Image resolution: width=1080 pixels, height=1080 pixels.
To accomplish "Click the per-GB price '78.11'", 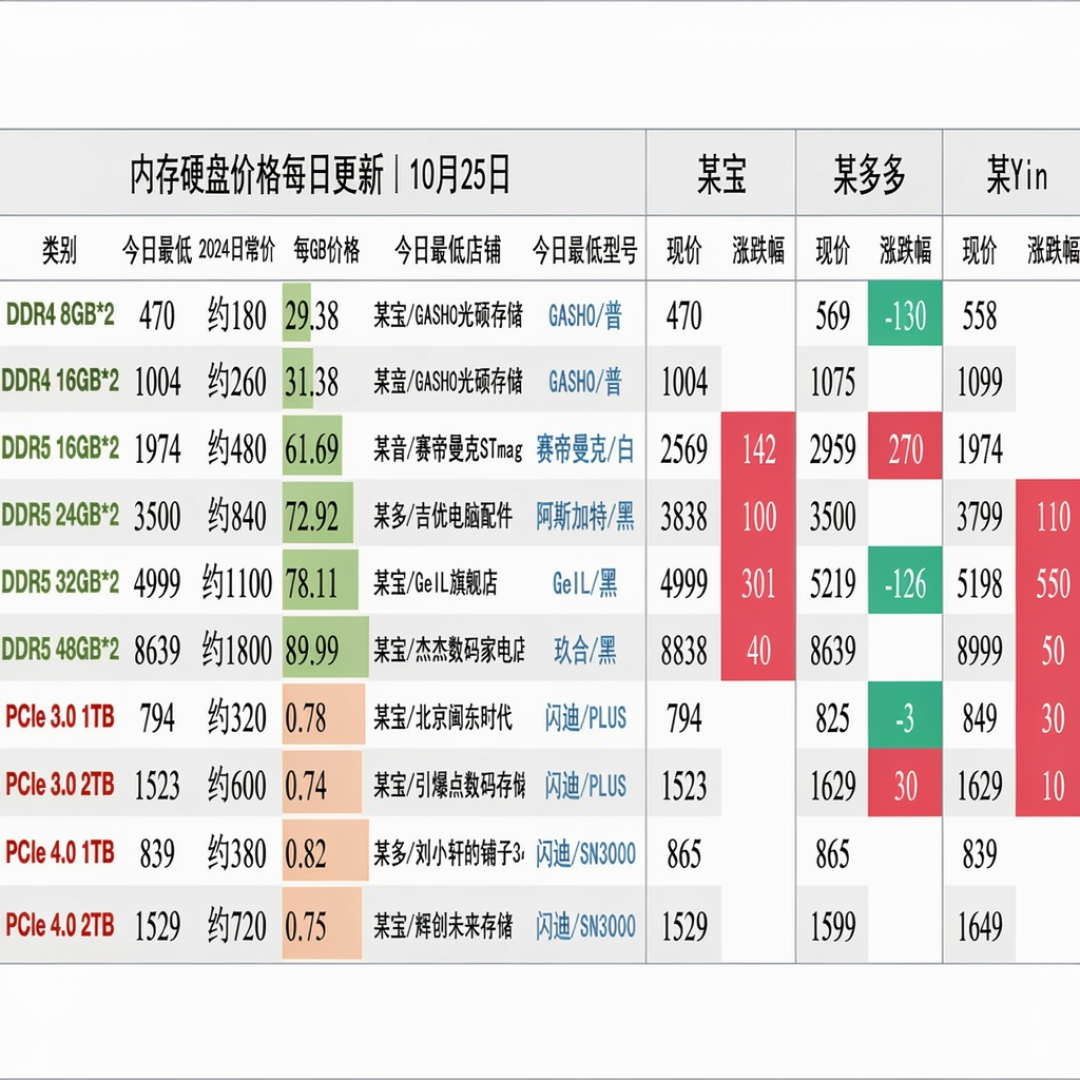I will click(312, 583).
